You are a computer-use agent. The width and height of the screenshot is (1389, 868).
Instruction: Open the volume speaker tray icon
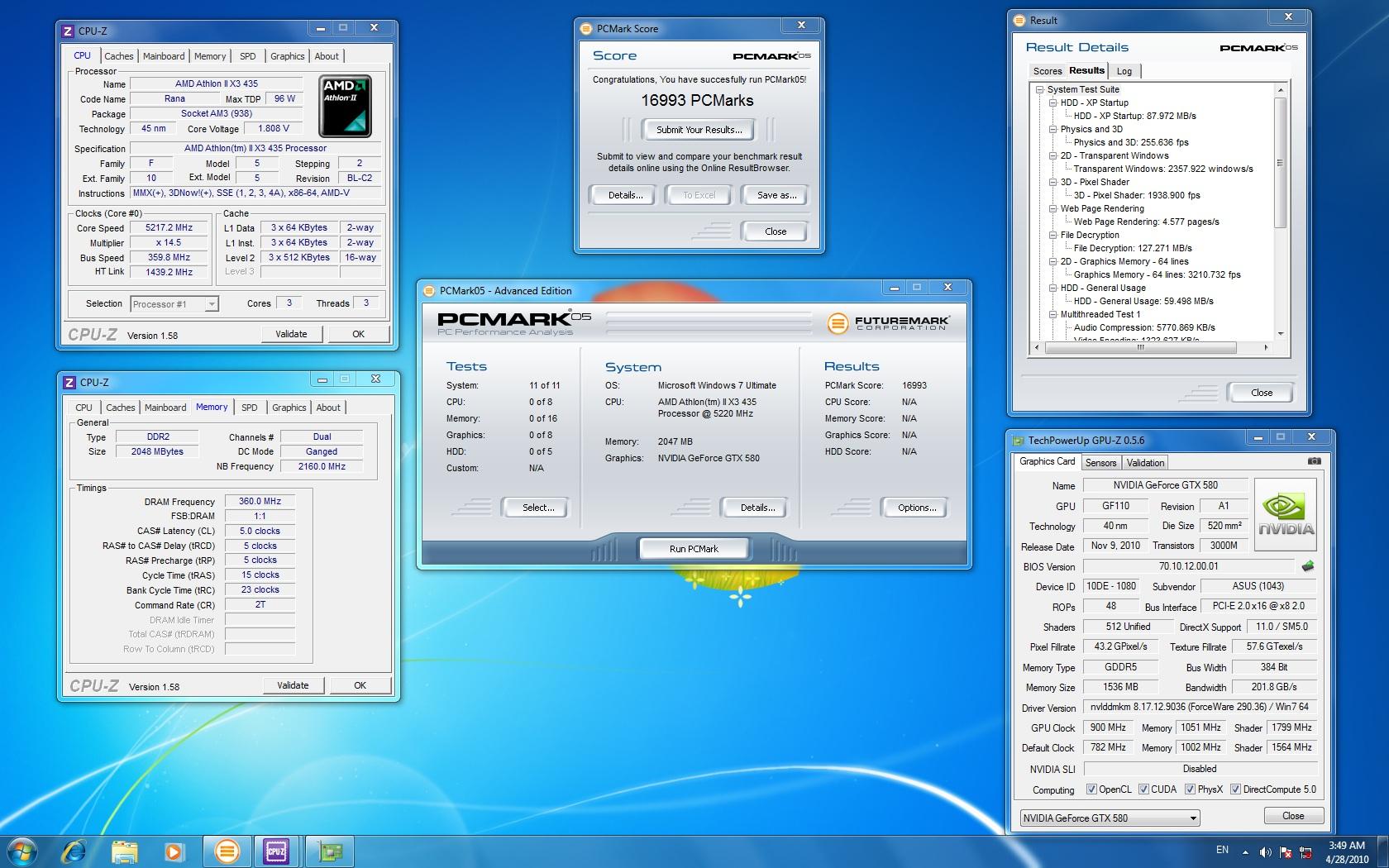pyautogui.click(x=1265, y=851)
